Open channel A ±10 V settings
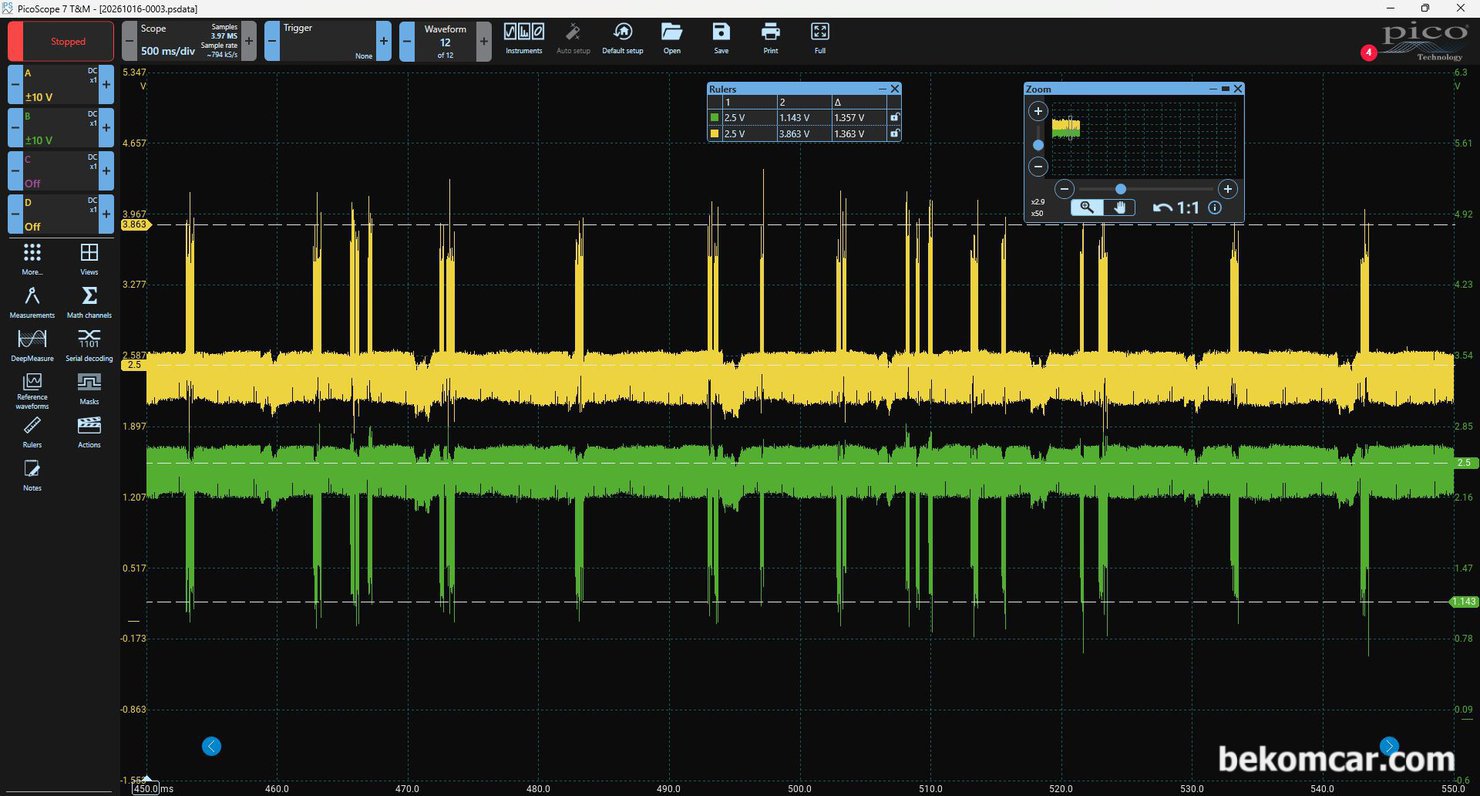Screen dimensions: 1480x796 point(60,85)
